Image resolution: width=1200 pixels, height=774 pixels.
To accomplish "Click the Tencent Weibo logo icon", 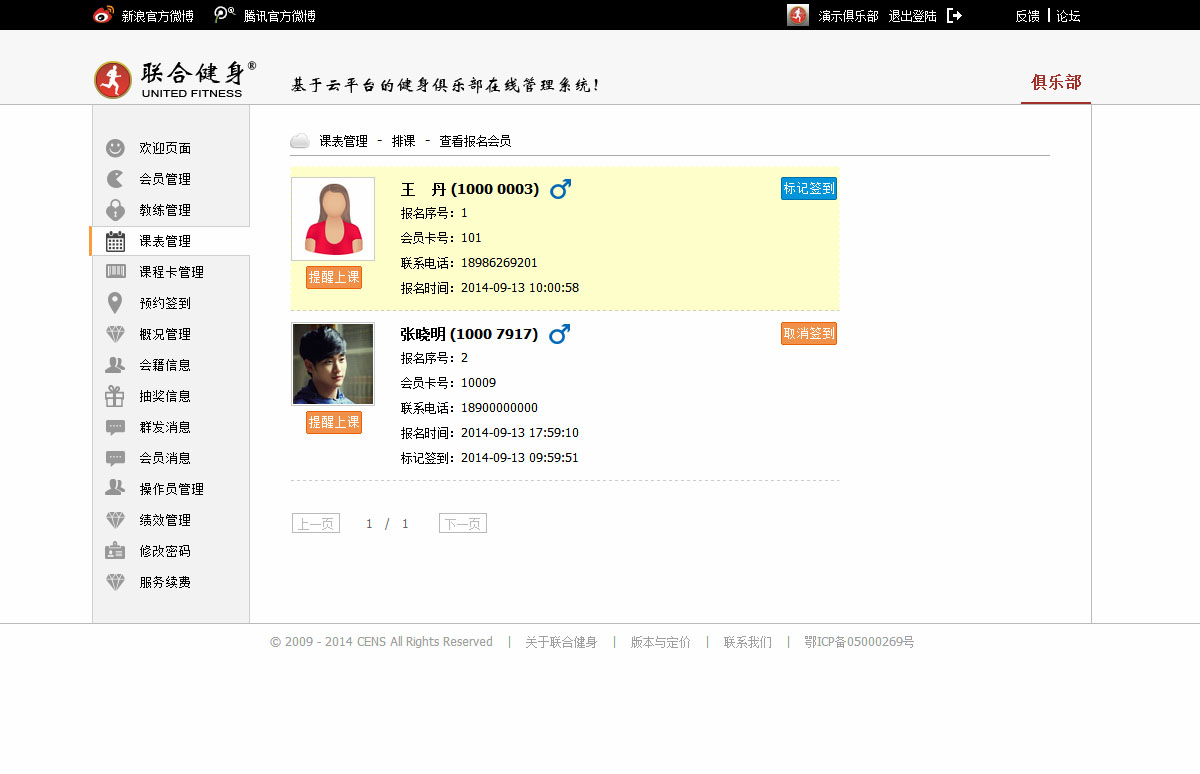I will [225, 15].
